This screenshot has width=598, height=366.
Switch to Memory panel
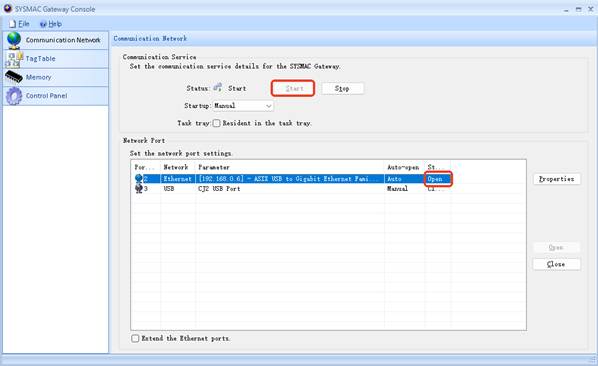(56, 77)
